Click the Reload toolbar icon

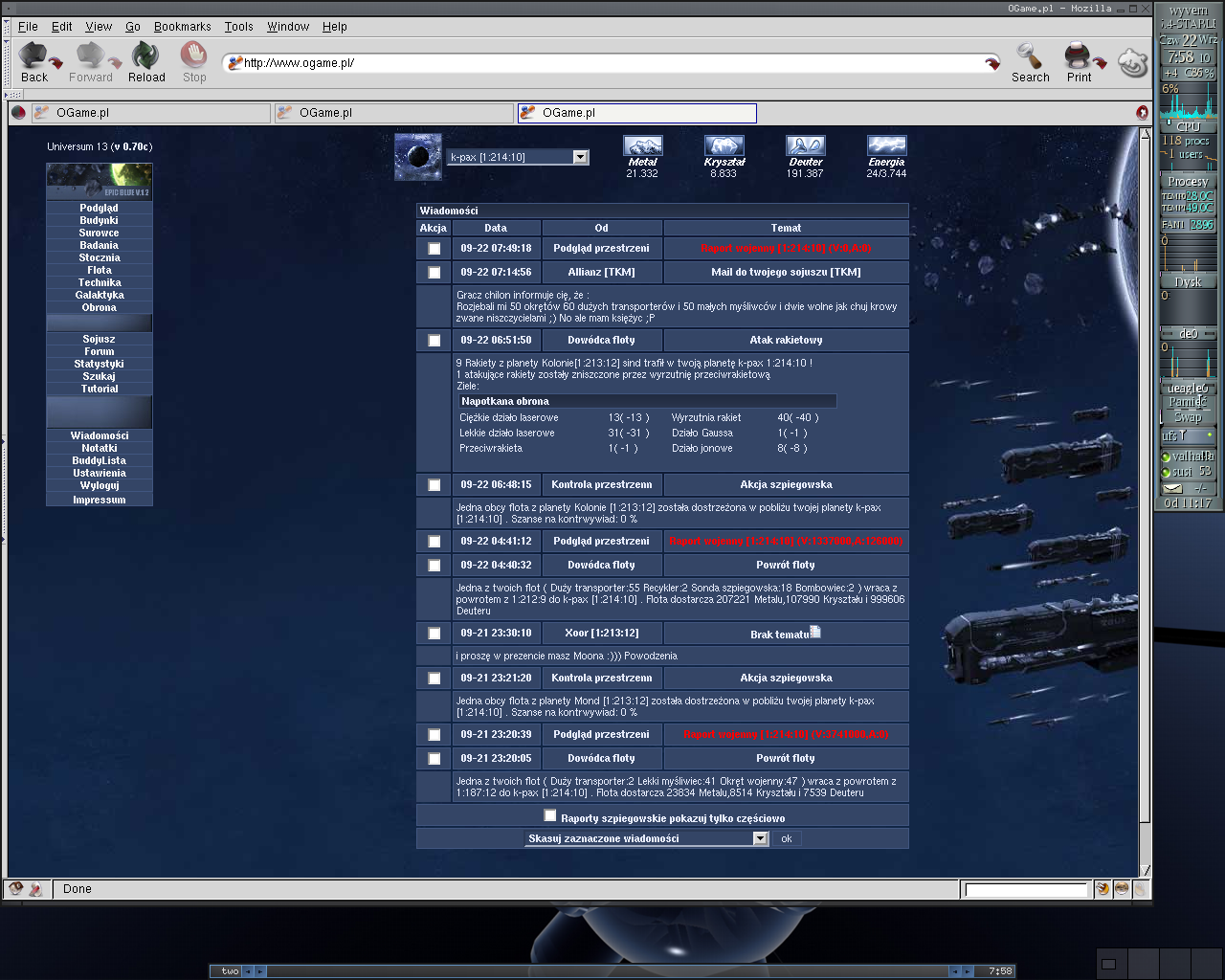[x=145, y=56]
